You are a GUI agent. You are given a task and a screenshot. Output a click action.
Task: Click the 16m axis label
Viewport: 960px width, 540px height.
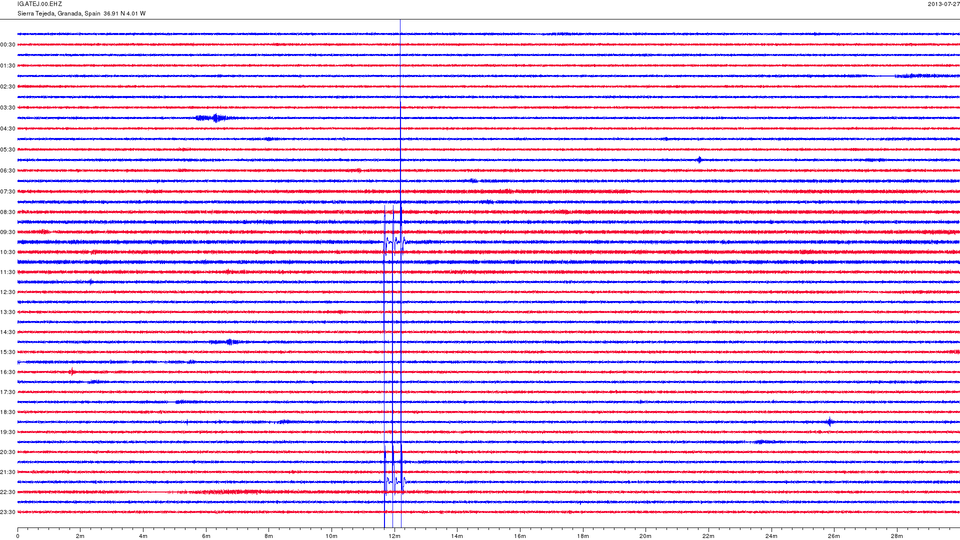click(x=520, y=536)
